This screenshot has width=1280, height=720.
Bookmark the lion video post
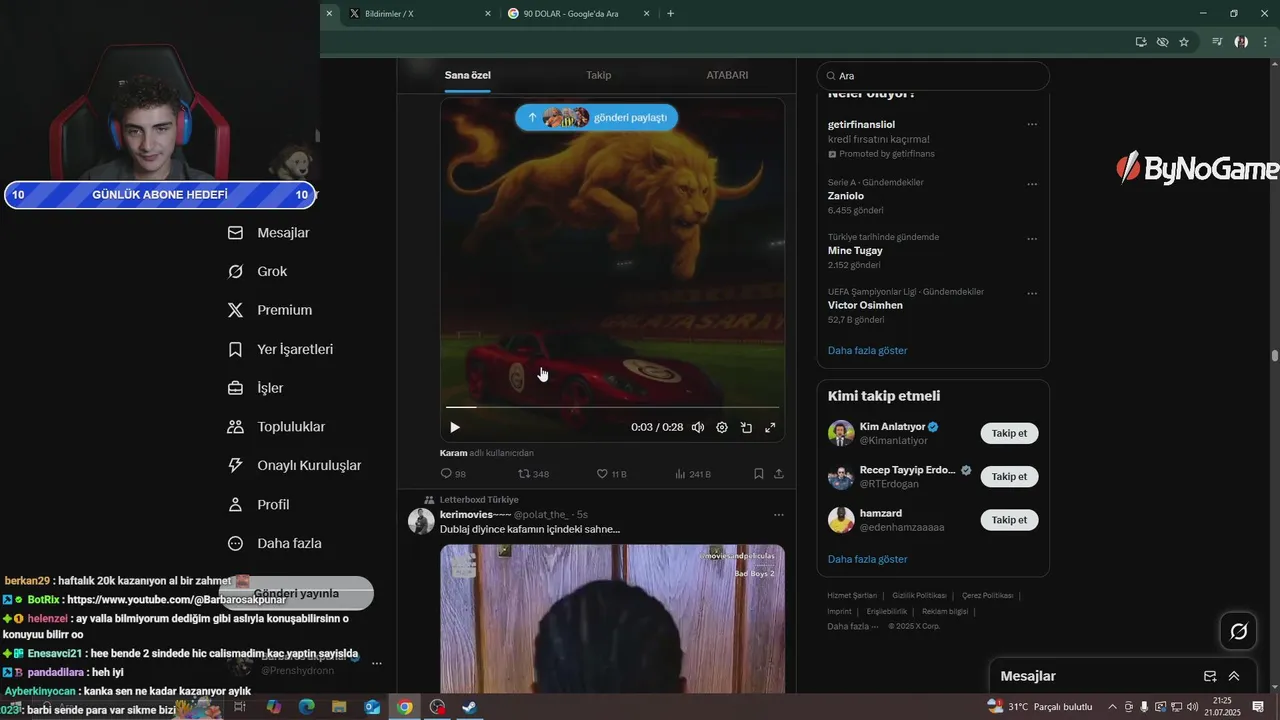(x=759, y=474)
